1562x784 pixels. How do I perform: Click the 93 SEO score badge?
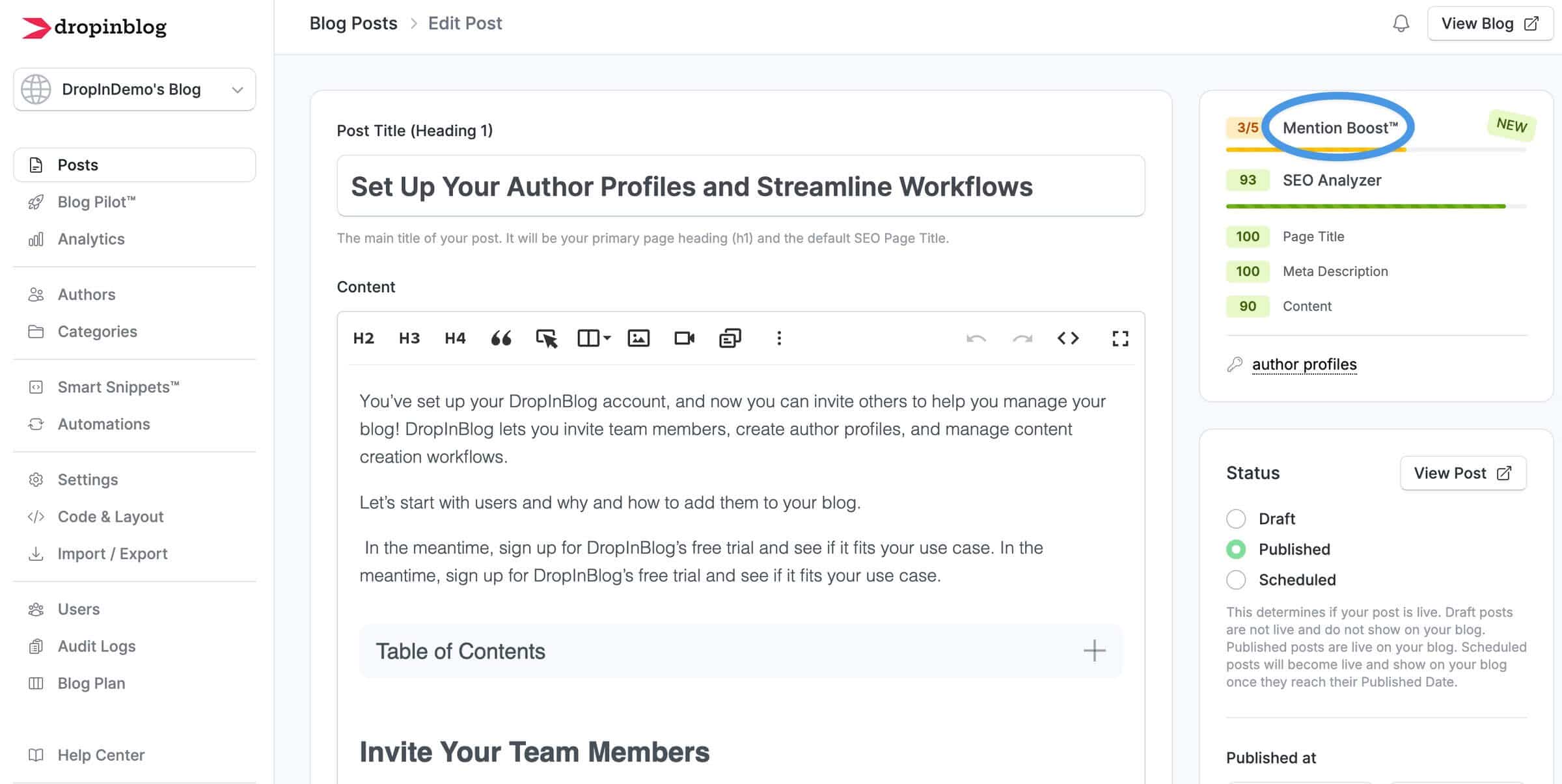[x=1247, y=181]
